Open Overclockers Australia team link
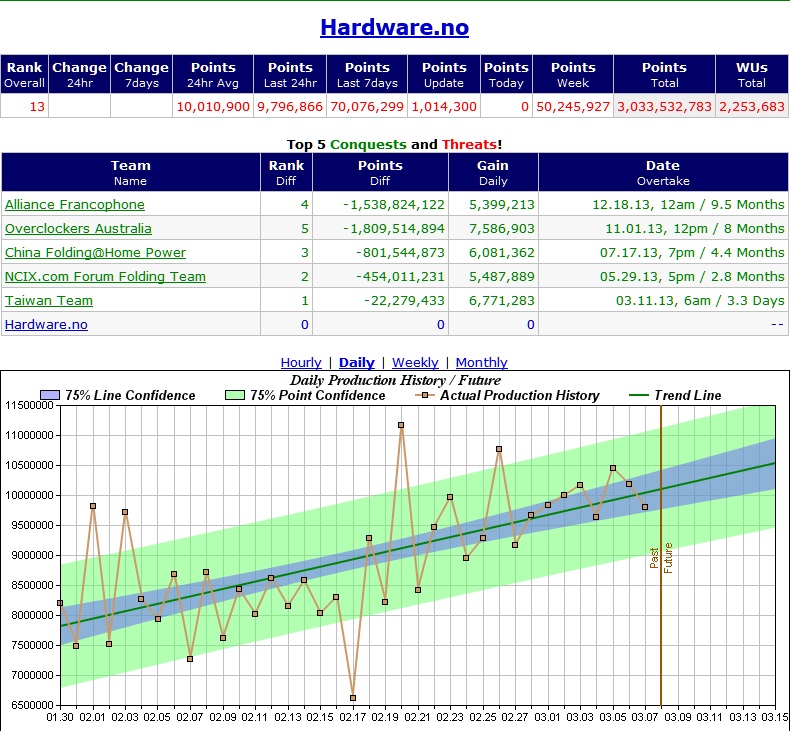The width and height of the screenshot is (790, 731). pos(78,228)
